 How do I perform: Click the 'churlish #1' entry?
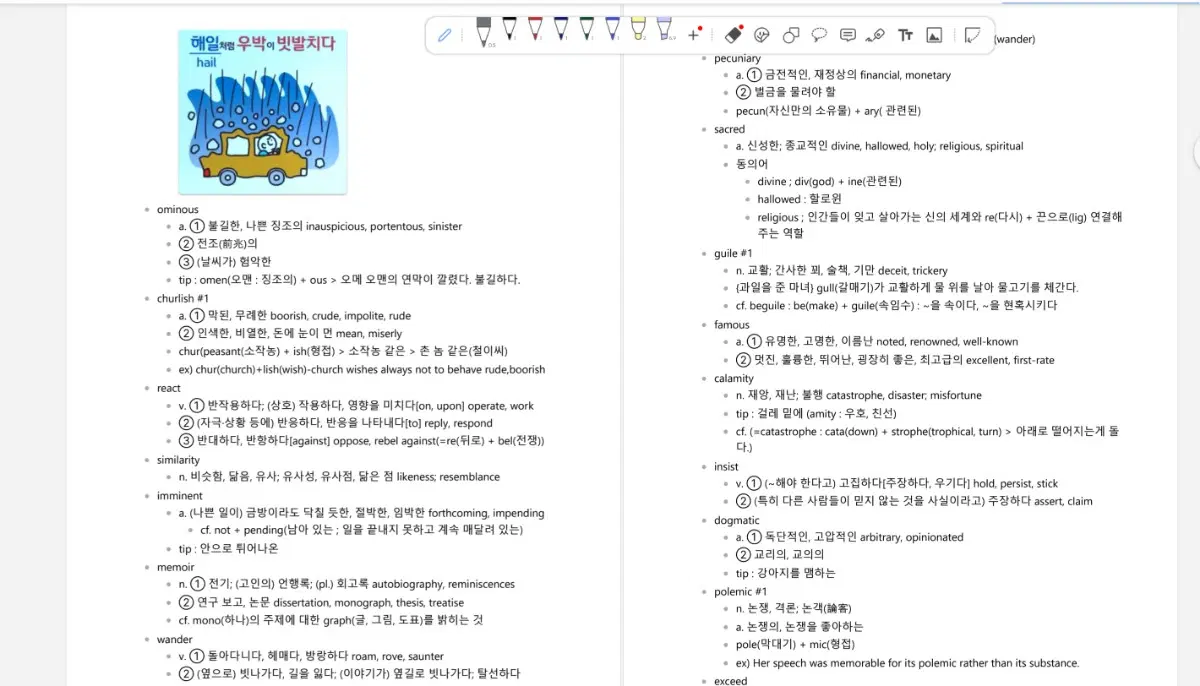[x=183, y=298]
